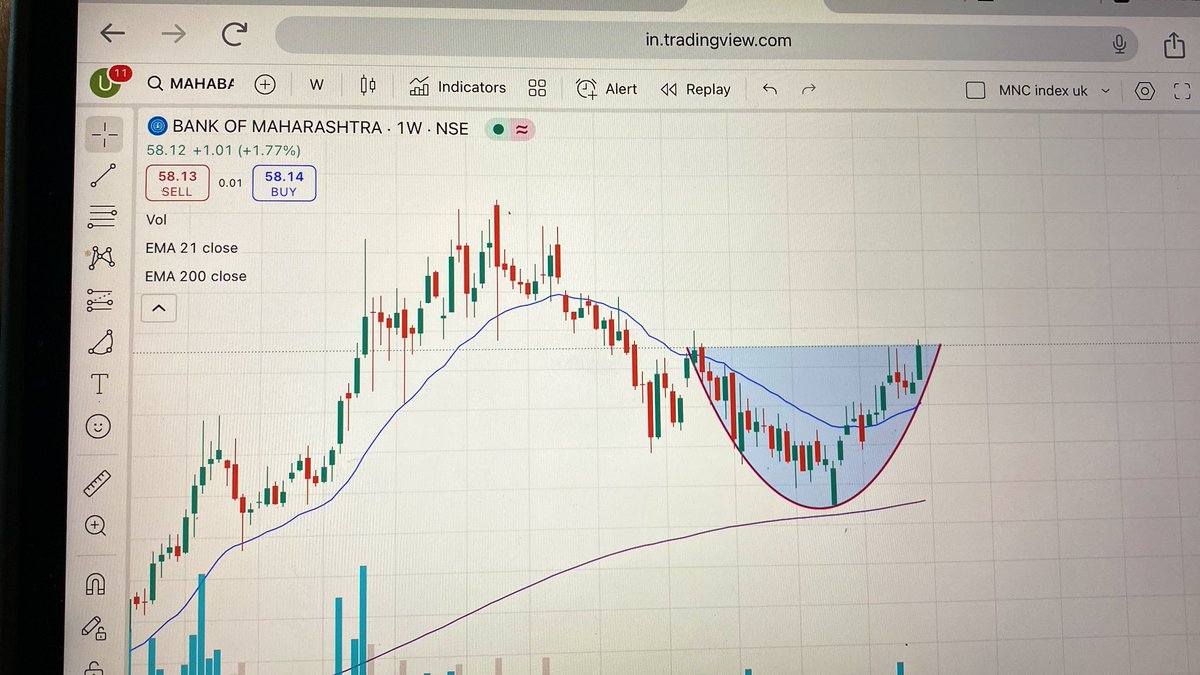
Task: Open the MNC index uk layout dropdown
Action: (1054, 90)
